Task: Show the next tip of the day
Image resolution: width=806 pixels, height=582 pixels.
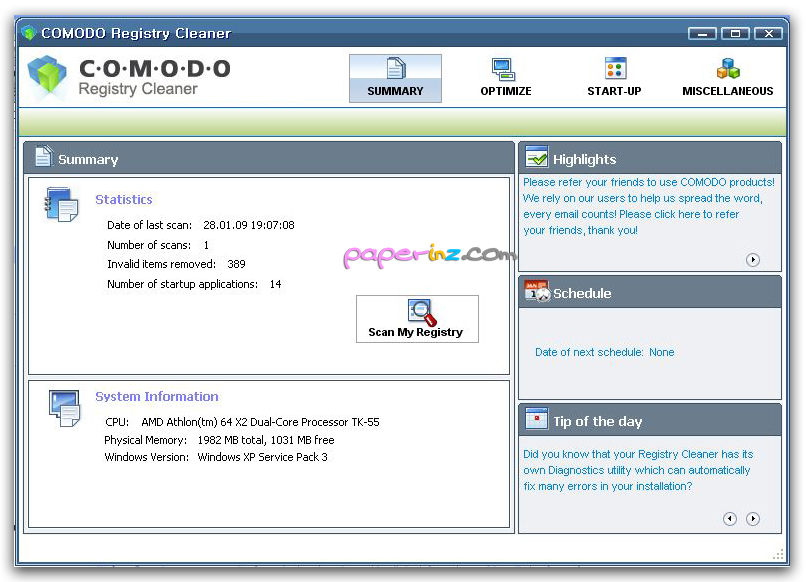Action: click(753, 519)
